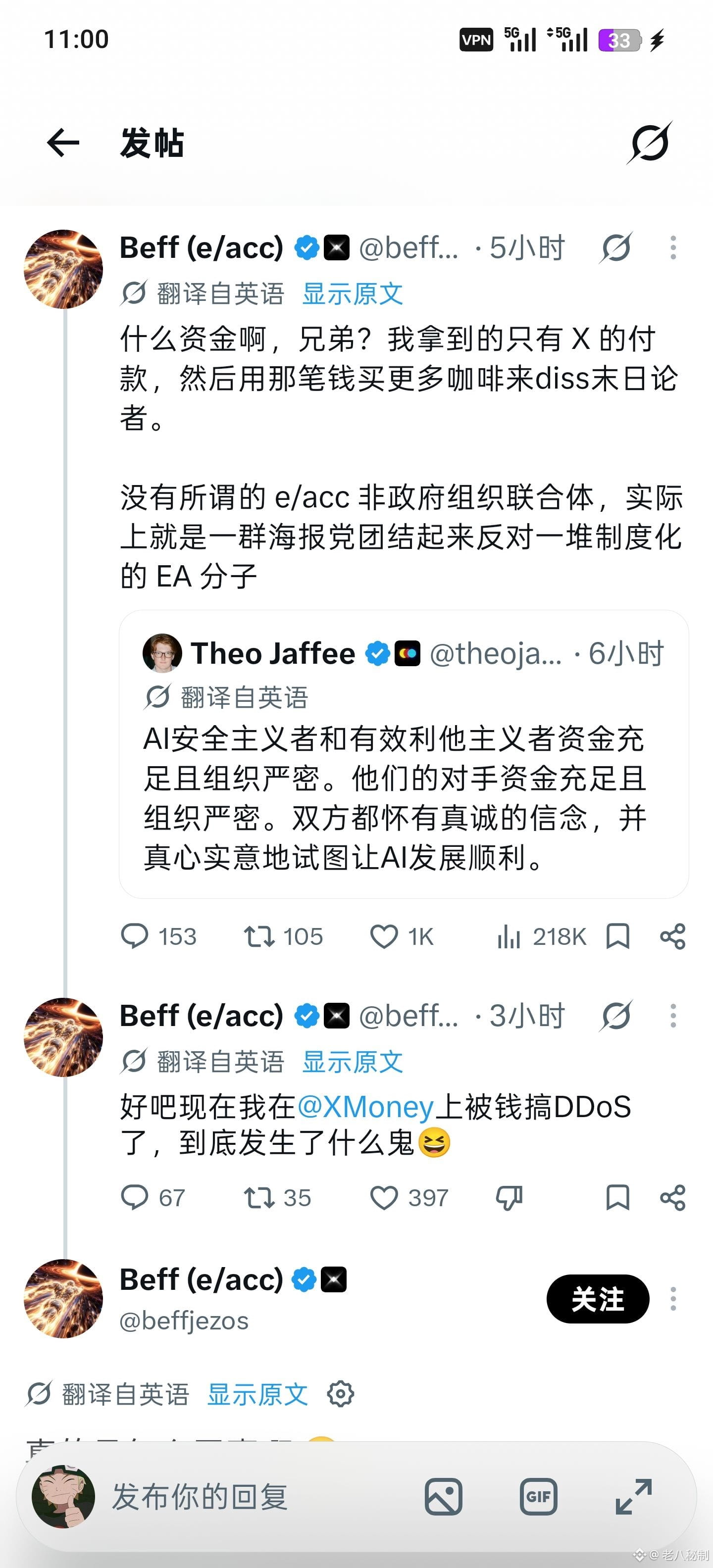Open reply comments with 153 count
Viewport: 713px width, 1568px height.
(x=159, y=936)
